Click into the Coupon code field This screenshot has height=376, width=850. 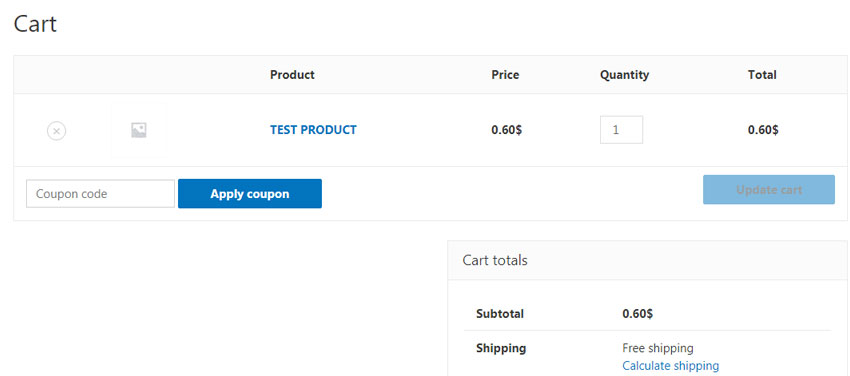(x=100, y=194)
